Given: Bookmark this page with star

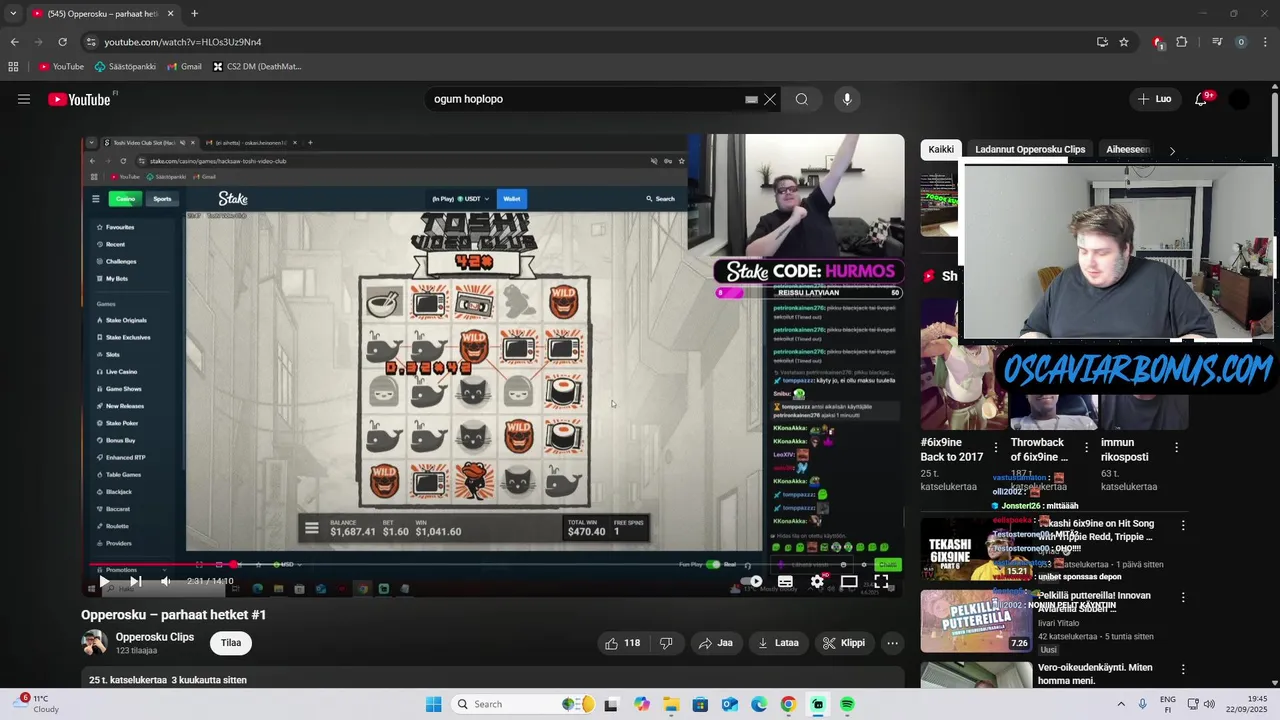Looking at the screenshot, I should 1124,42.
